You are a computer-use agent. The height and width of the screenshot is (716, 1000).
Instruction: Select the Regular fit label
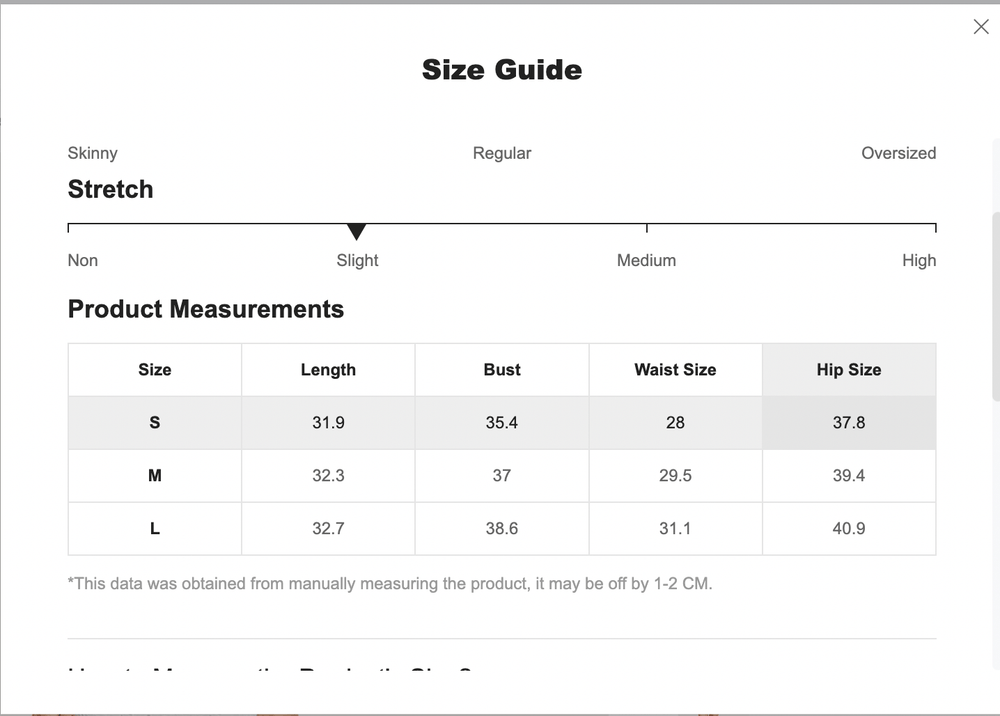pos(502,153)
